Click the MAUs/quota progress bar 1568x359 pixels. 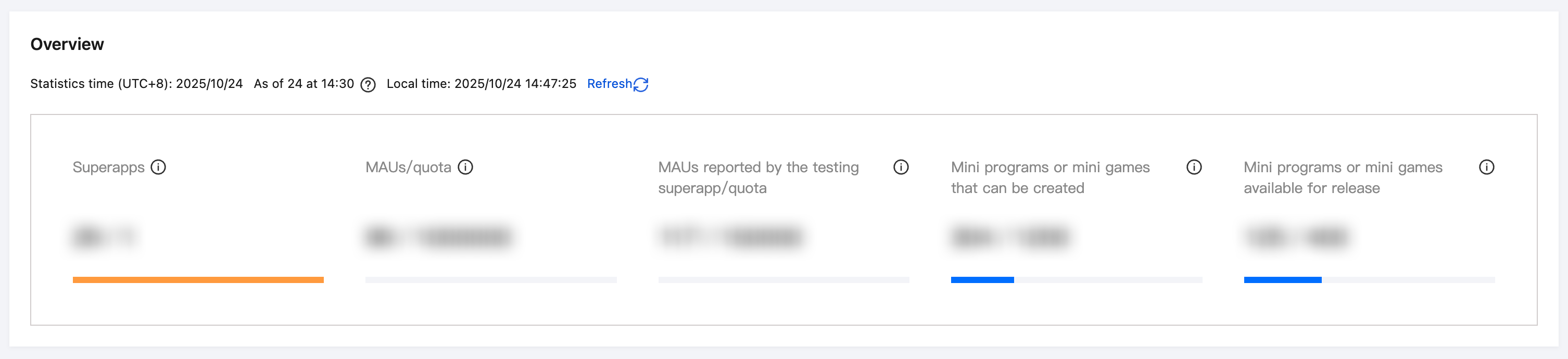pyautogui.click(x=490, y=280)
